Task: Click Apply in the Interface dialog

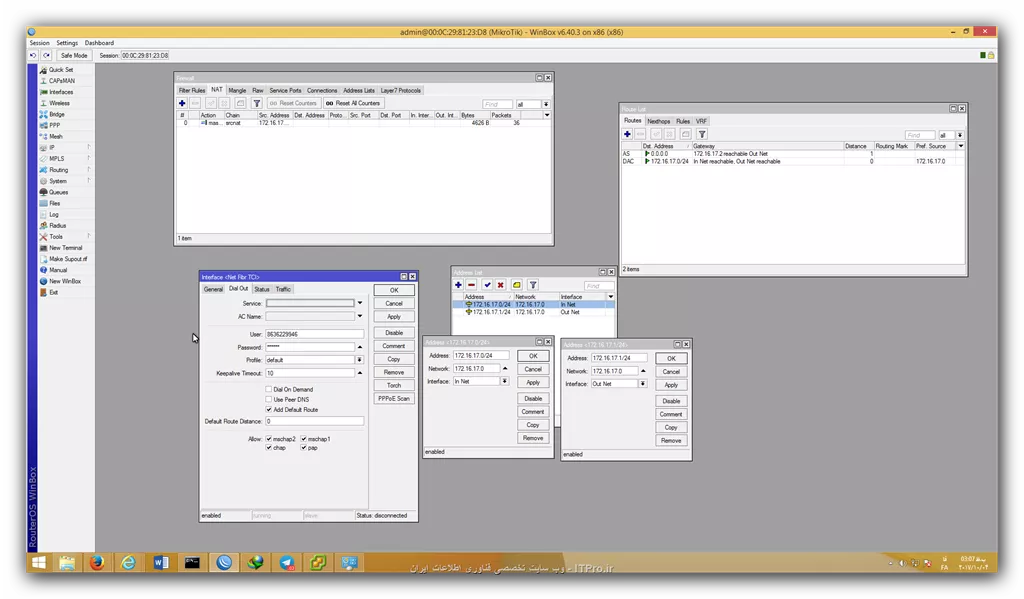Action: pos(394,316)
